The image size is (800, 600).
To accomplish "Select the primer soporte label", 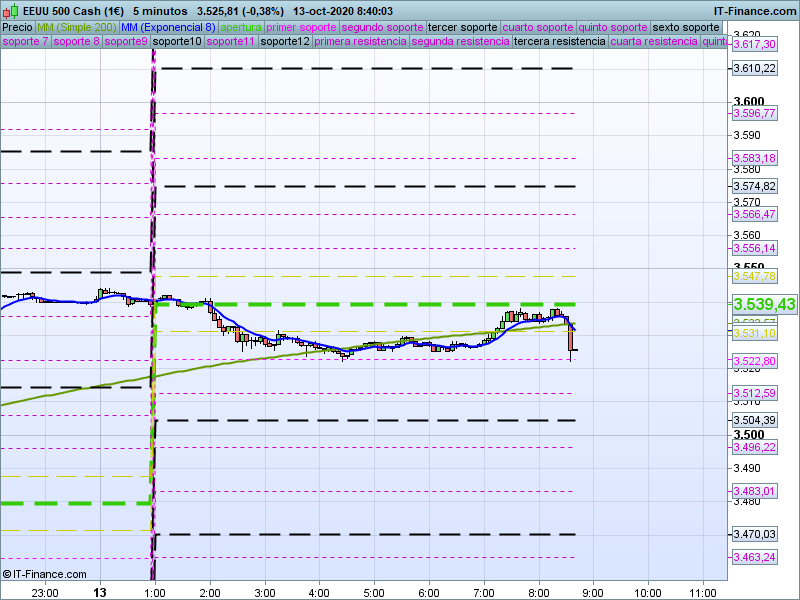I will tap(301, 27).
